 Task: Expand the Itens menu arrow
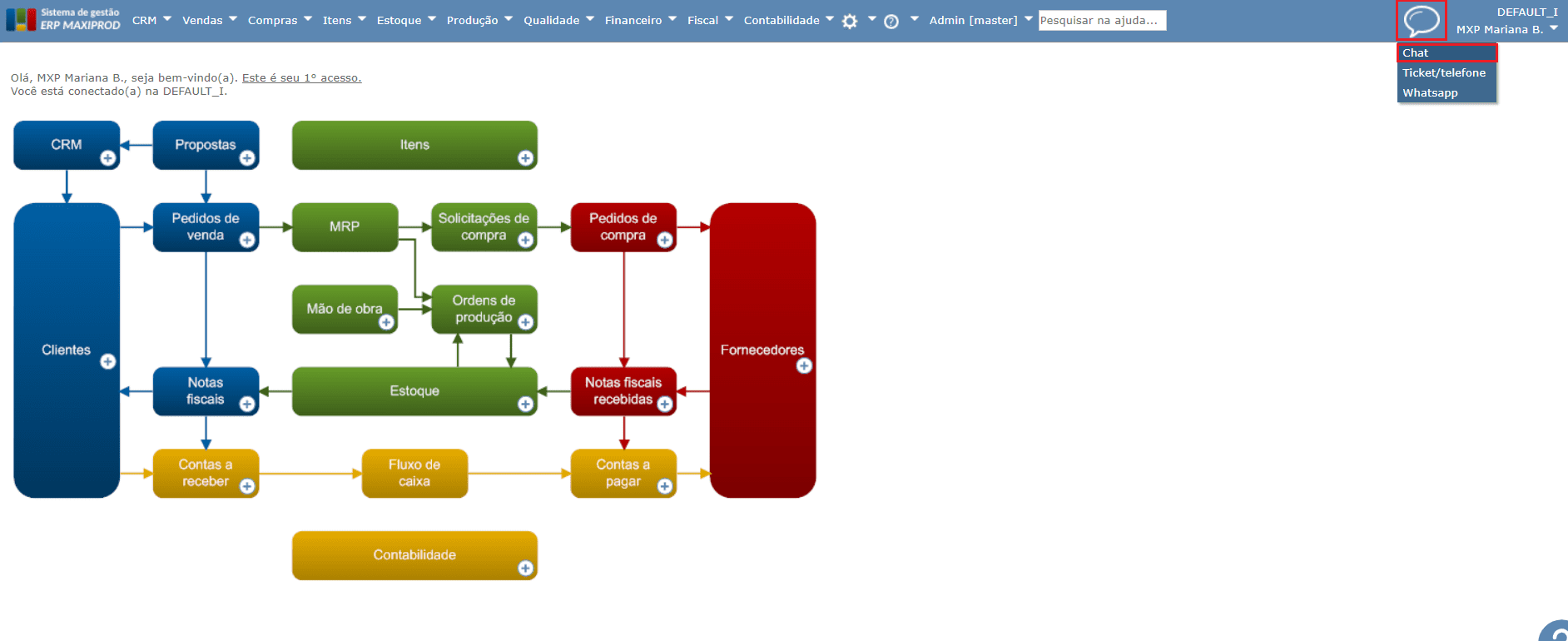pyautogui.click(x=362, y=18)
